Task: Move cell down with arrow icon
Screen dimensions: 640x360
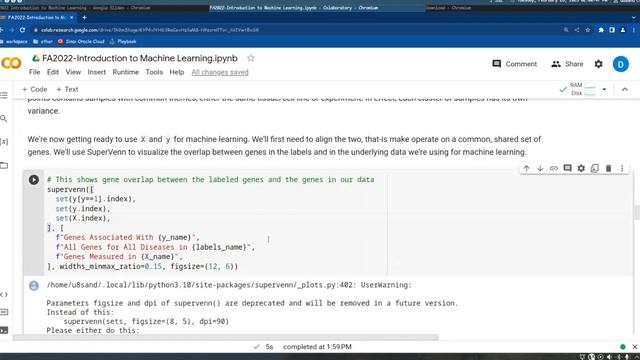Action: (540, 168)
